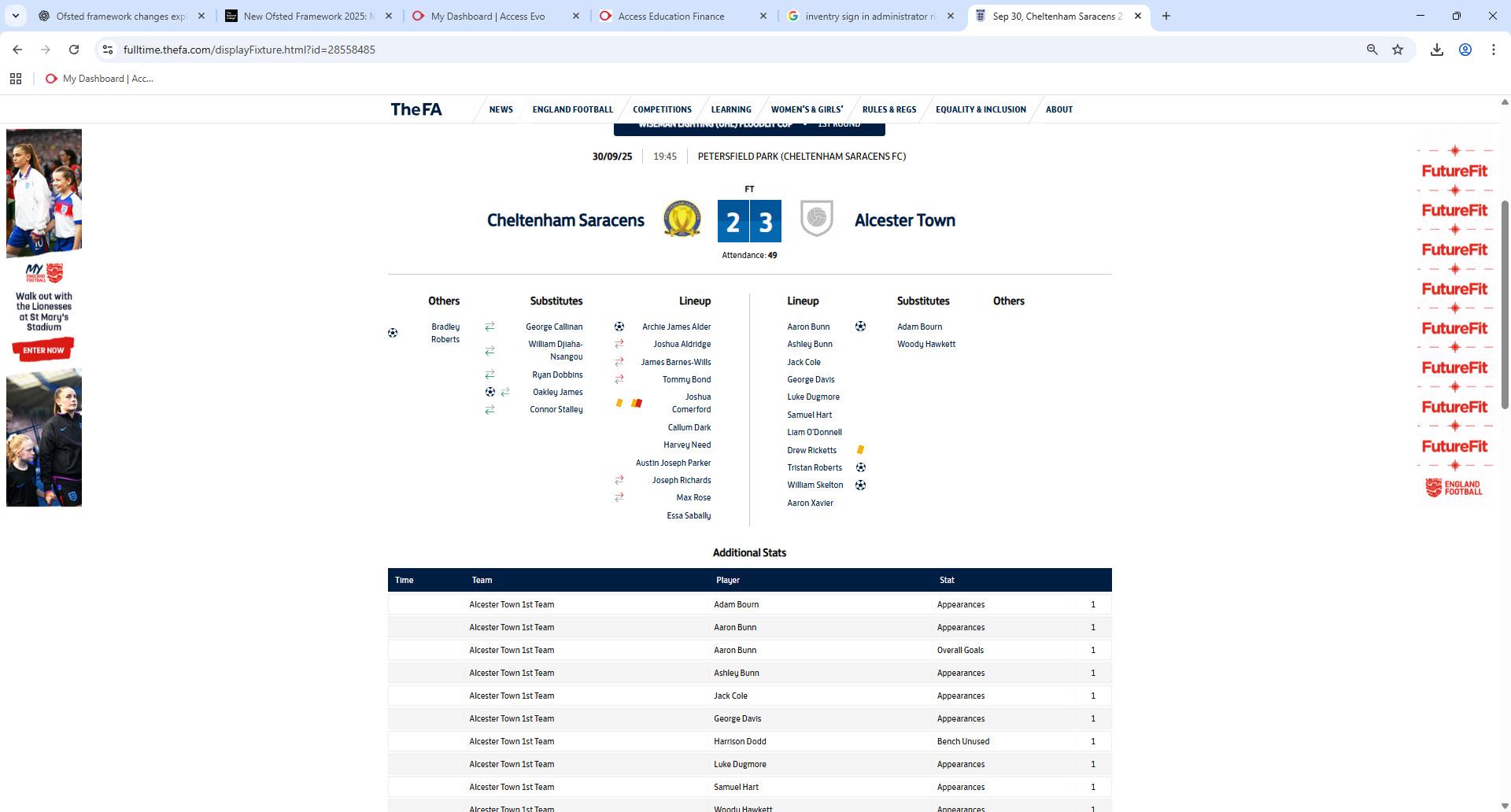
Task: Open the FutureFit England Football advert
Action: coord(1454,319)
